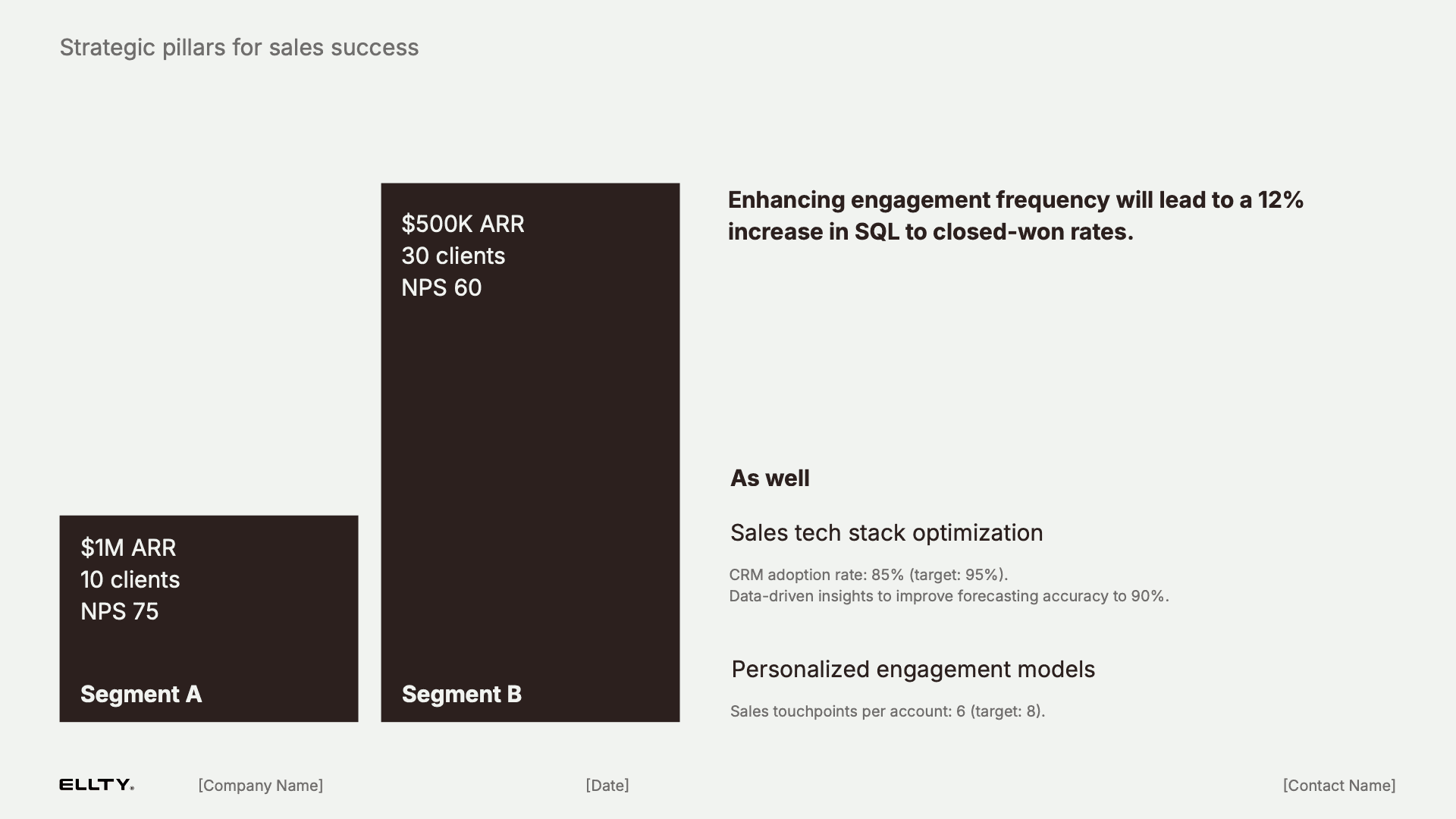Image resolution: width=1456 pixels, height=819 pixels.
Task: Click the "As well" subheading
Action: tap(770, 479)
